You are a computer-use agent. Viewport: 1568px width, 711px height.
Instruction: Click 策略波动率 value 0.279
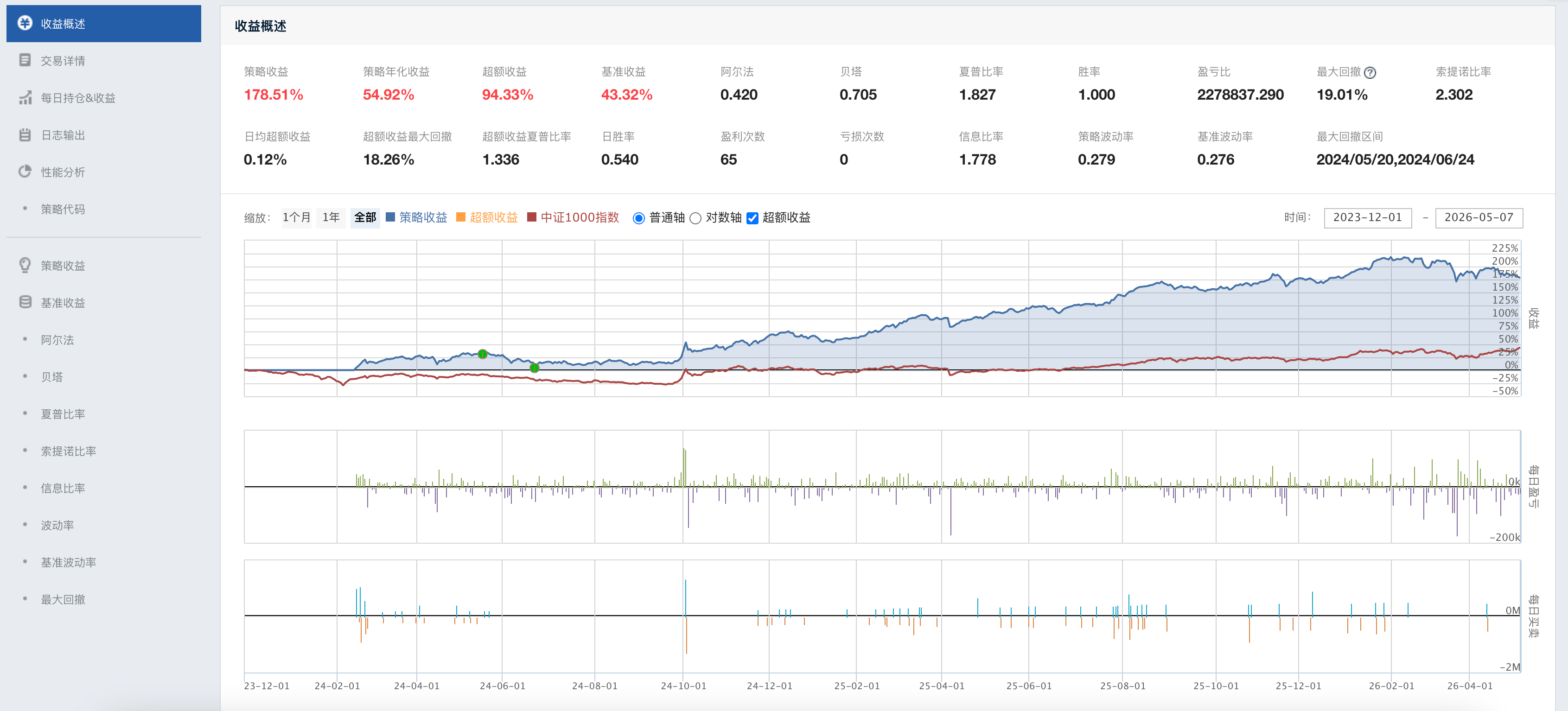click(x=1097, y=160)
